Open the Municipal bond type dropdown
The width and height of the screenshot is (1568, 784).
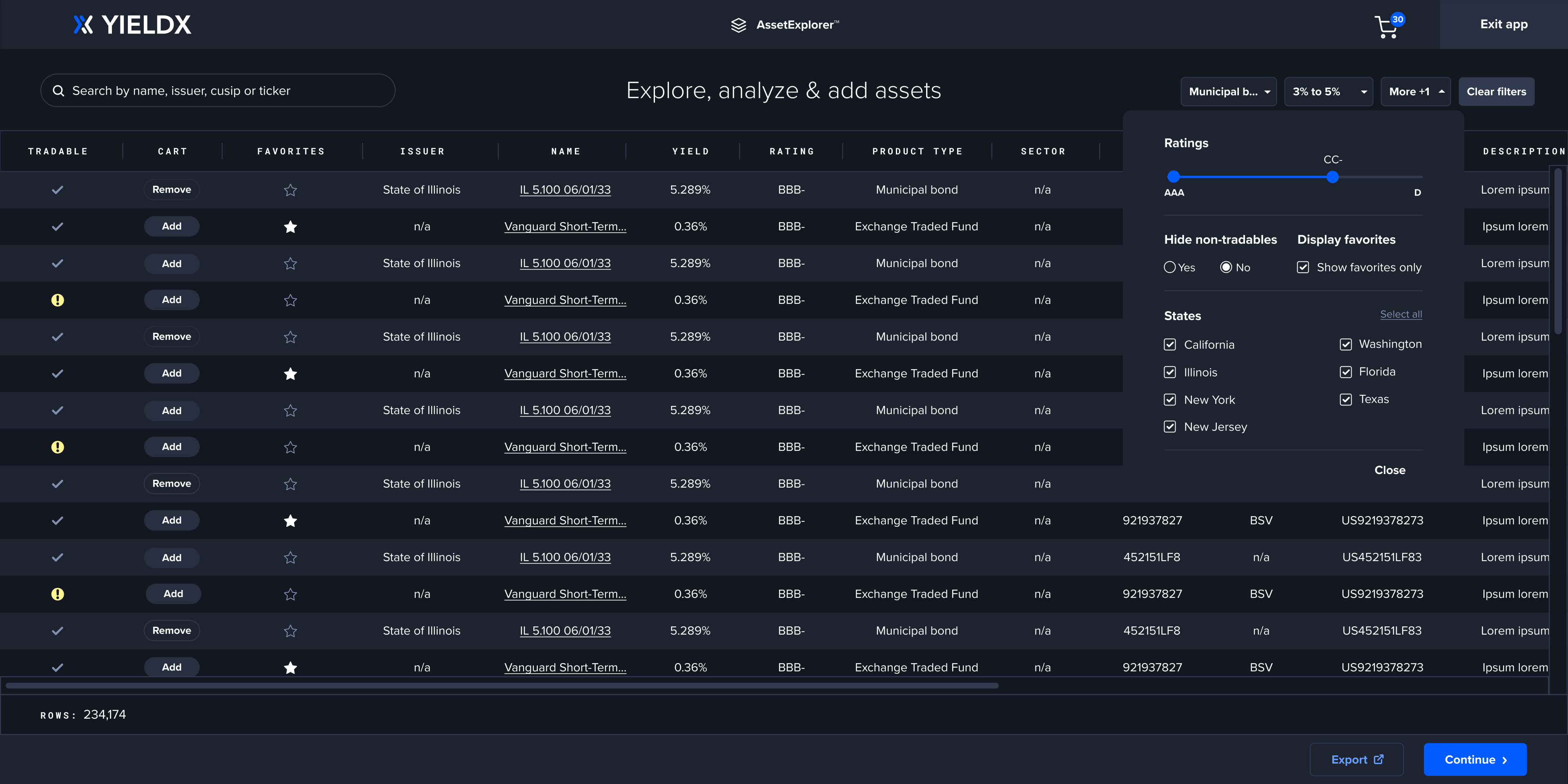pos(1228,91)
